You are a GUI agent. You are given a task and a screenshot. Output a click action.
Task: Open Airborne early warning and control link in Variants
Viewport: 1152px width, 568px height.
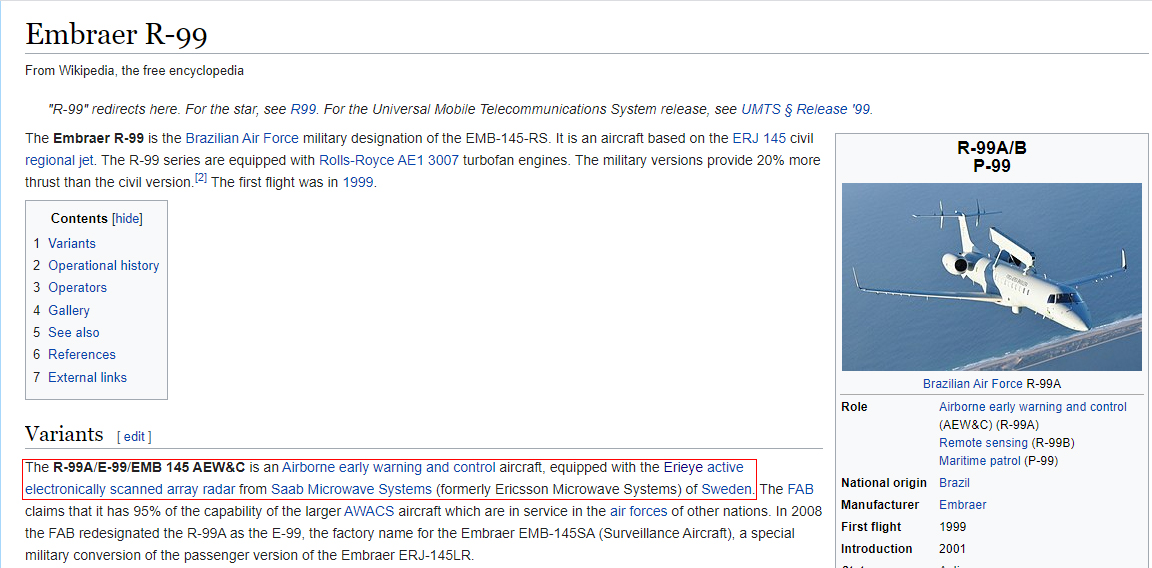tap(389, 467)
